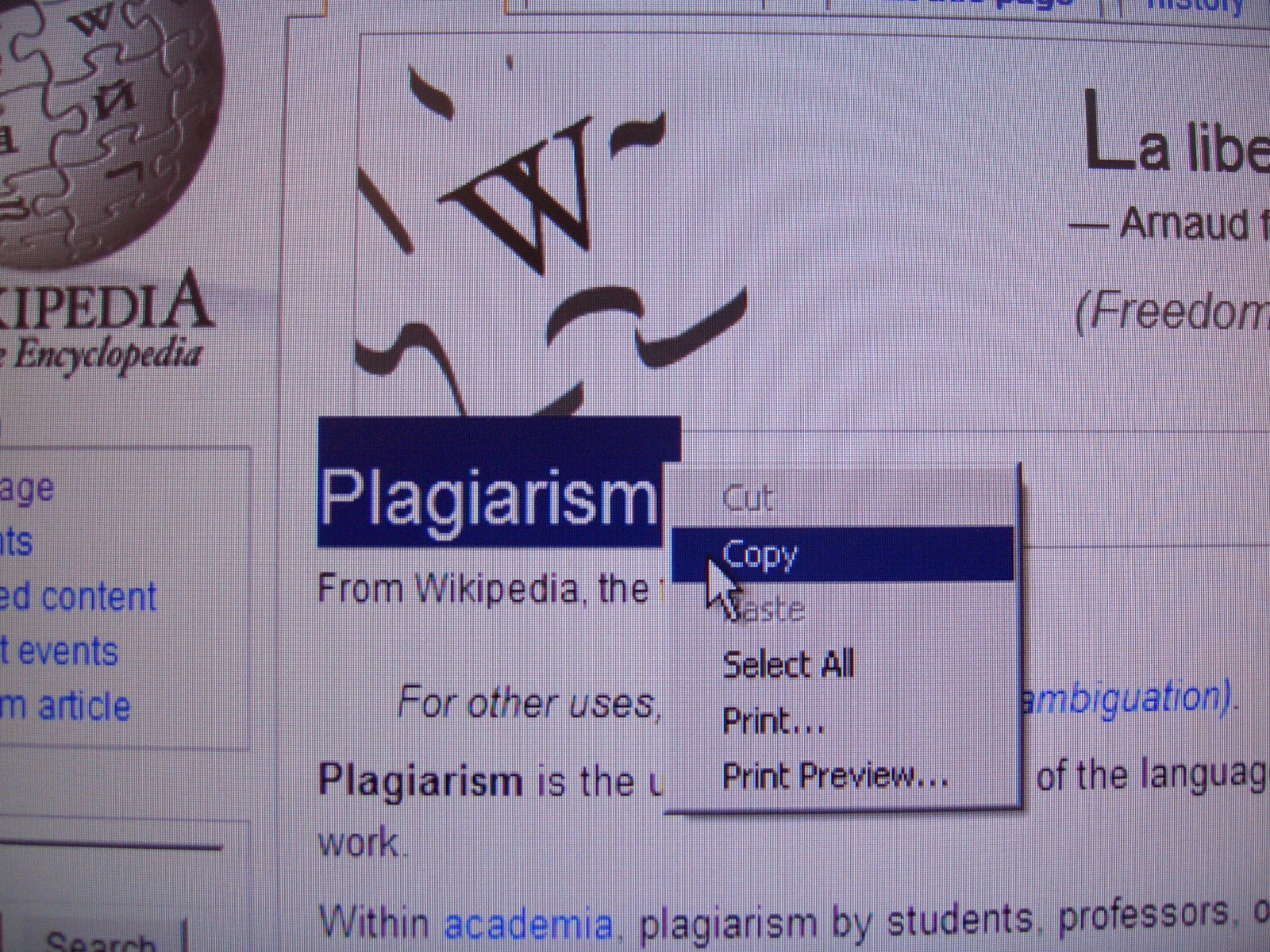Open the disambiguation link
Viewport: 1270px width, 952px height.
[x=1126, y=700]
